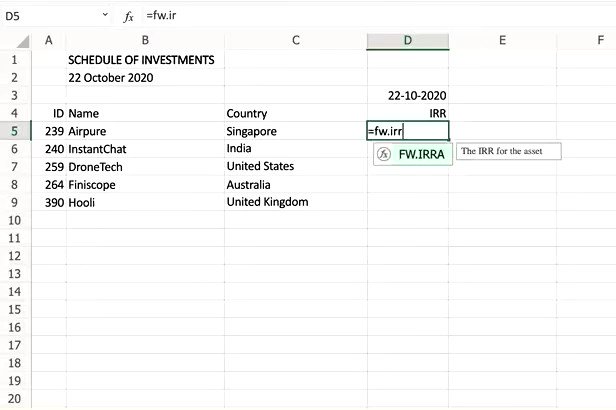Viewport: 616px width, 410px height.
Task: Click the Hooli name cell
Action: [145, 203]
